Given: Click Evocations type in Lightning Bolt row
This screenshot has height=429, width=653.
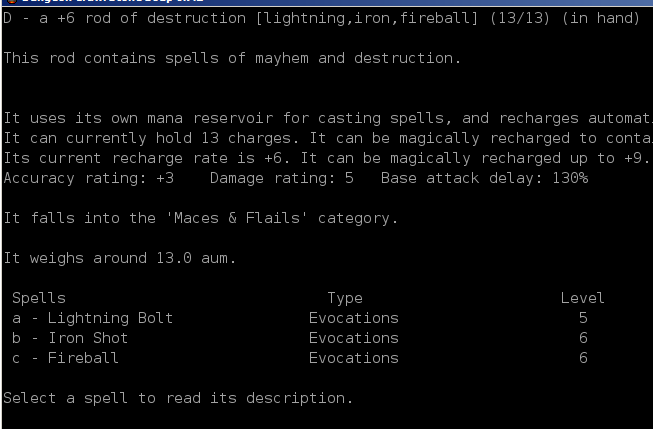Looking at the screenshot, I should pyautogui.click(x=353, y=318).
